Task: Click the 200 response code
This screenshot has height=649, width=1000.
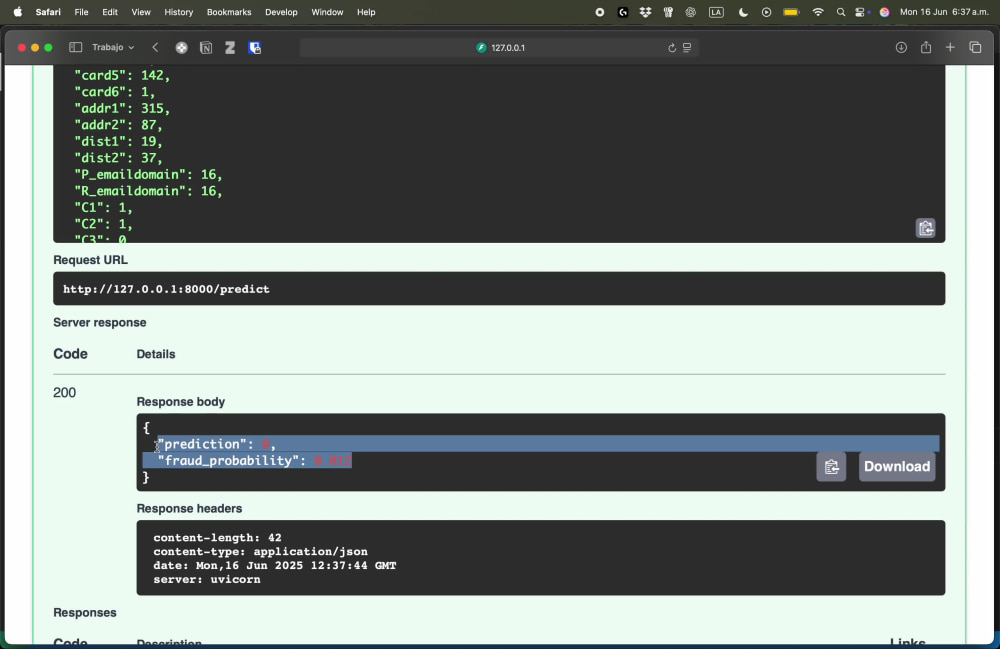Action: tap(64, 393)
